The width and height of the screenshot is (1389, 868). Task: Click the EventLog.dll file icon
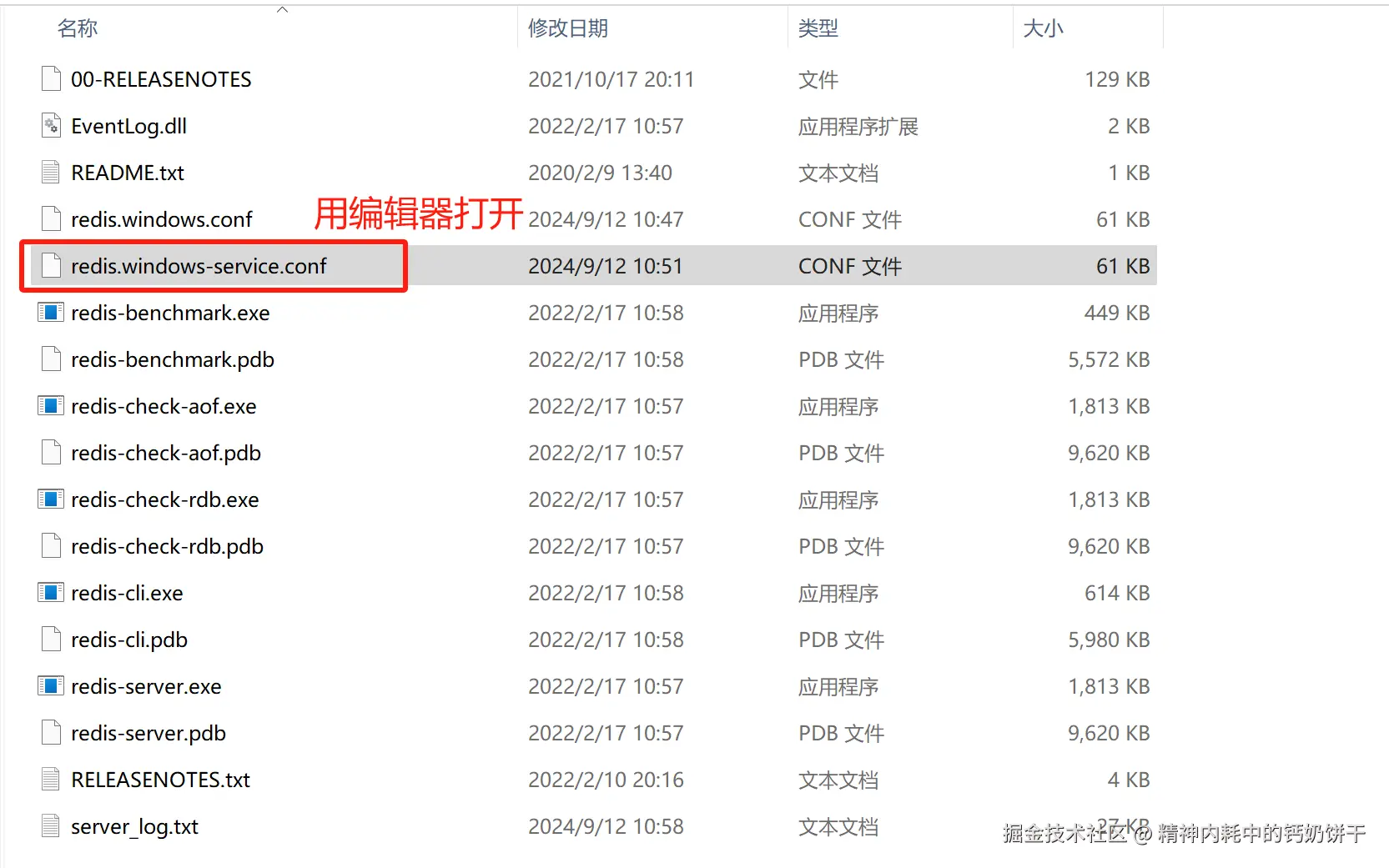[51, 126]
